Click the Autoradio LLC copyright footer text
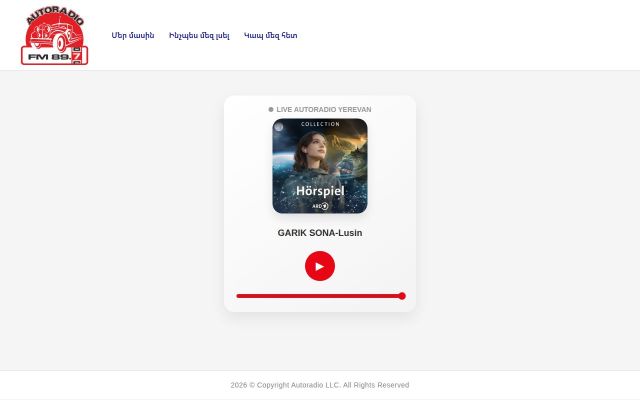 pos(320,385)
